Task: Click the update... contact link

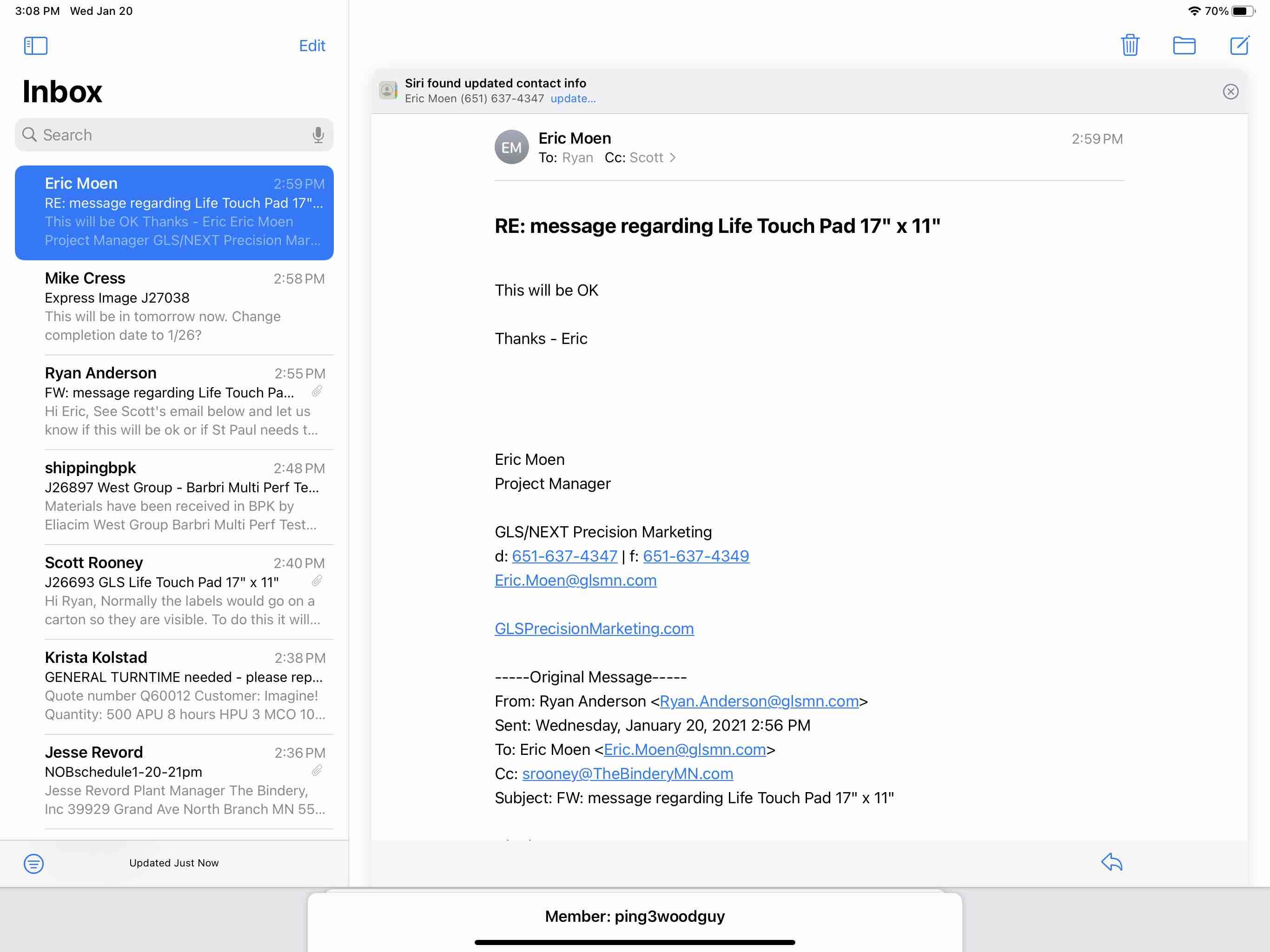Action: [572, 99]
